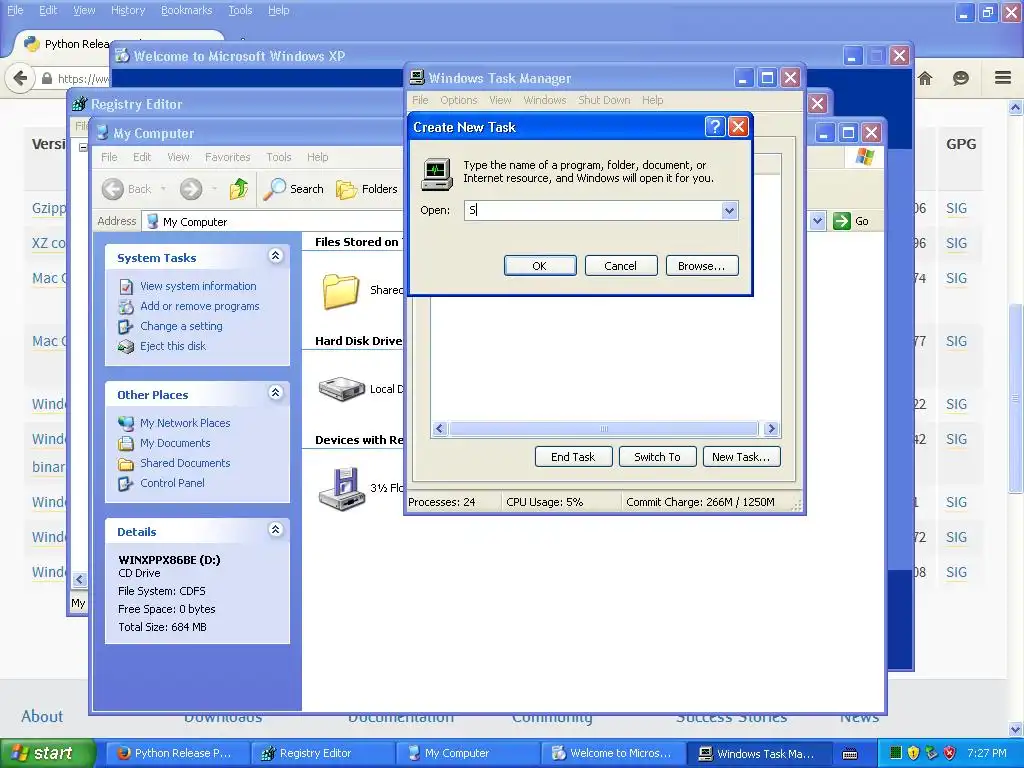Open the My Computer address bar dropdown
This screenshot has width=1024, height=768.
point(817,221)
